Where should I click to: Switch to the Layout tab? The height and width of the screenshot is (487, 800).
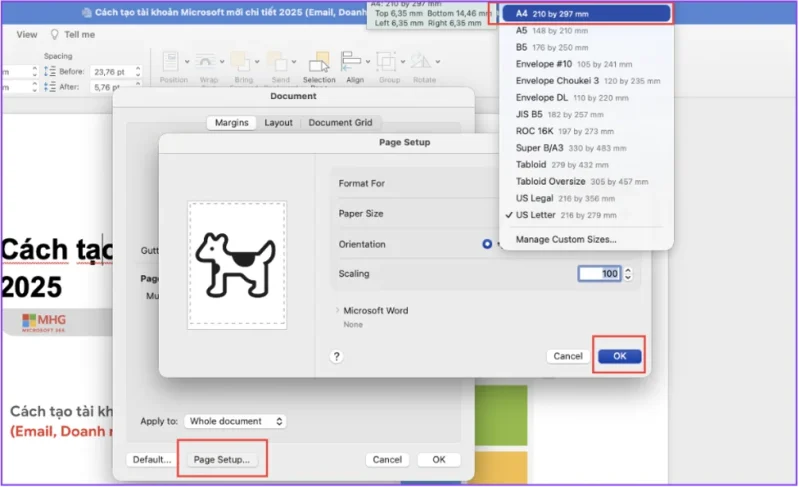click(278, 123)
